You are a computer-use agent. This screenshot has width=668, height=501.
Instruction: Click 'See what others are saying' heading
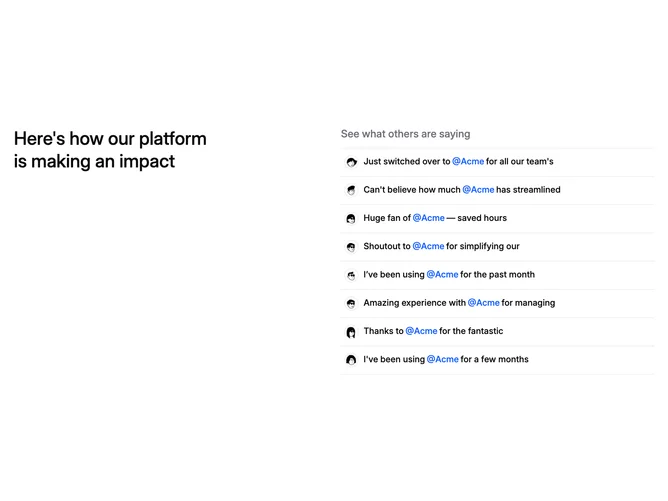pos(406,134)
